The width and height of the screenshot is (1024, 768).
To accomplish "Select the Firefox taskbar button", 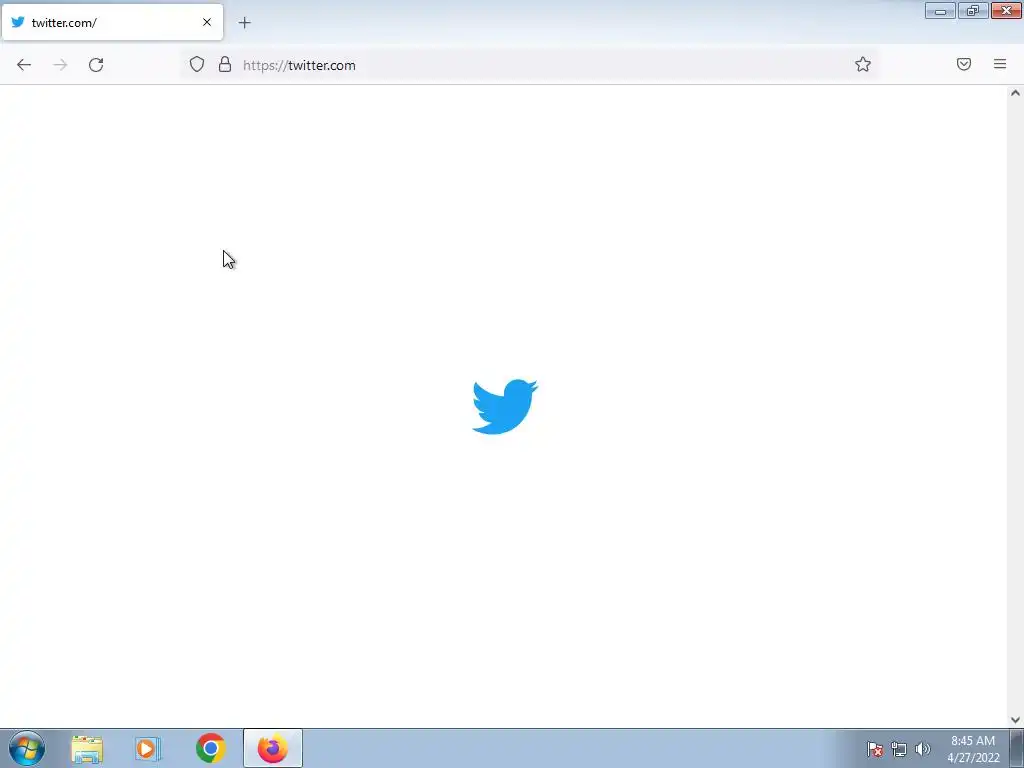I will click(273, 748).
